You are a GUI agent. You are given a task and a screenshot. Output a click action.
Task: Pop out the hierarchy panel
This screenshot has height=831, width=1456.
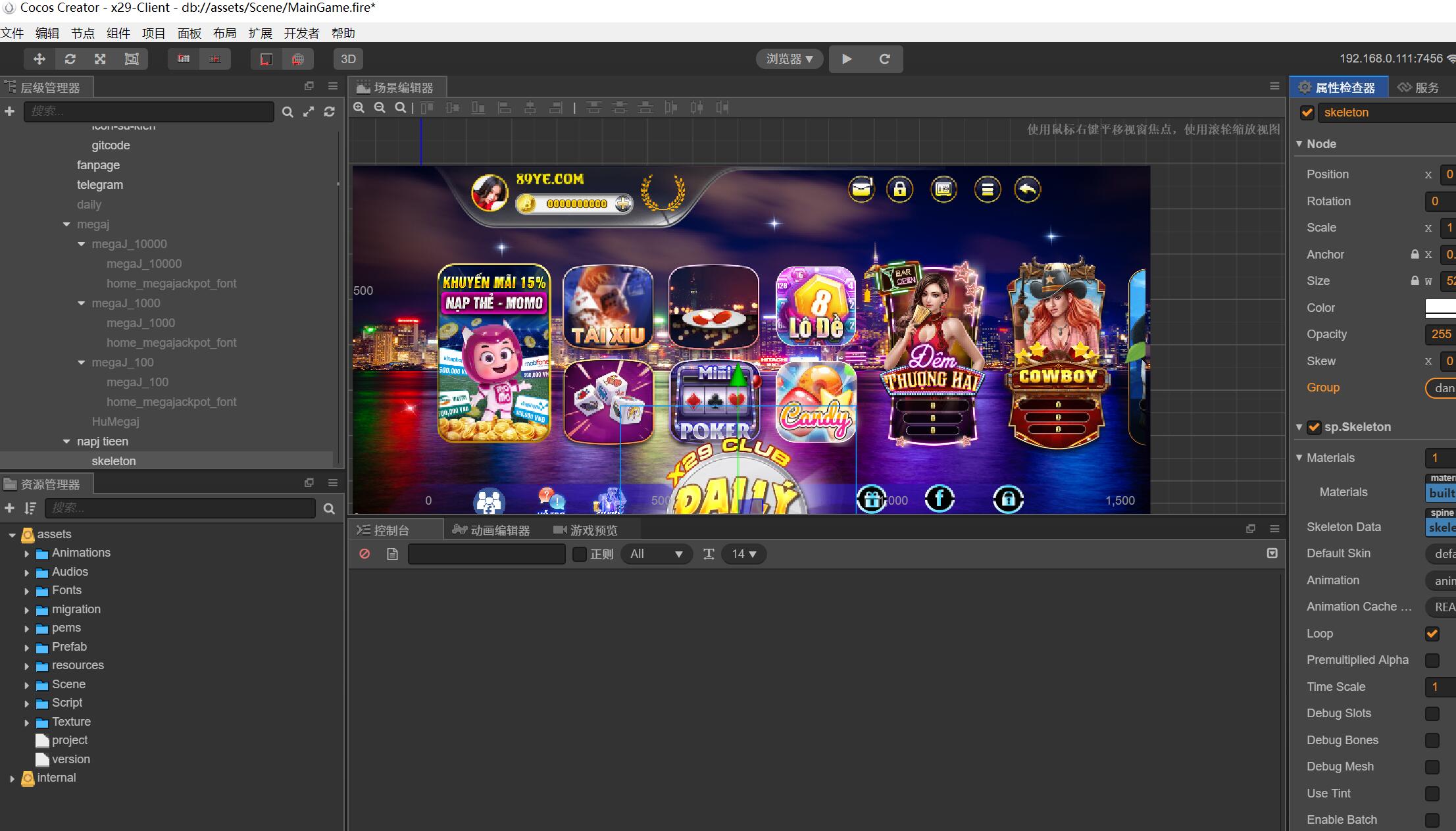pyautogui.click(x=309, y=86)
